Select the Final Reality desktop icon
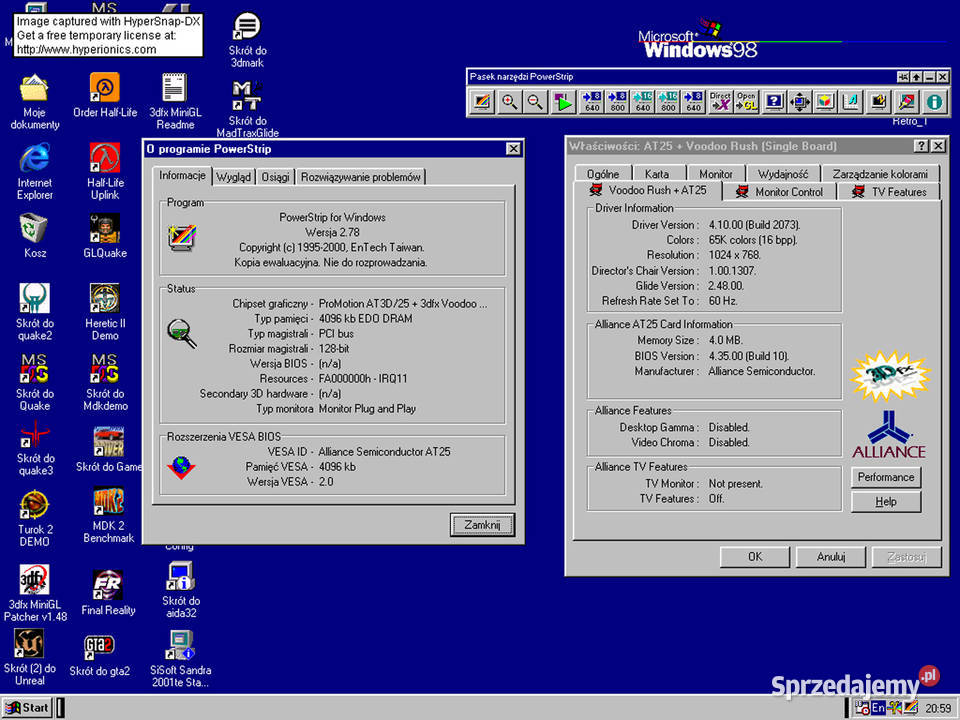 108,593
